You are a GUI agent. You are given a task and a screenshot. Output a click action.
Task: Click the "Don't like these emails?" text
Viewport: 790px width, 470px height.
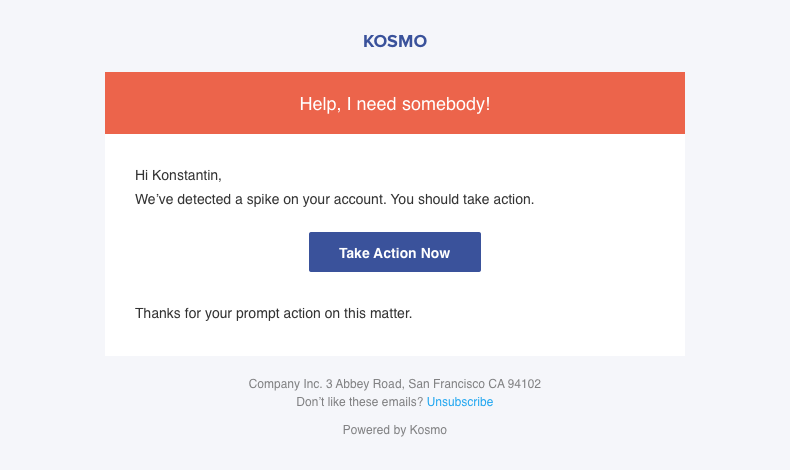pos(360,402)
